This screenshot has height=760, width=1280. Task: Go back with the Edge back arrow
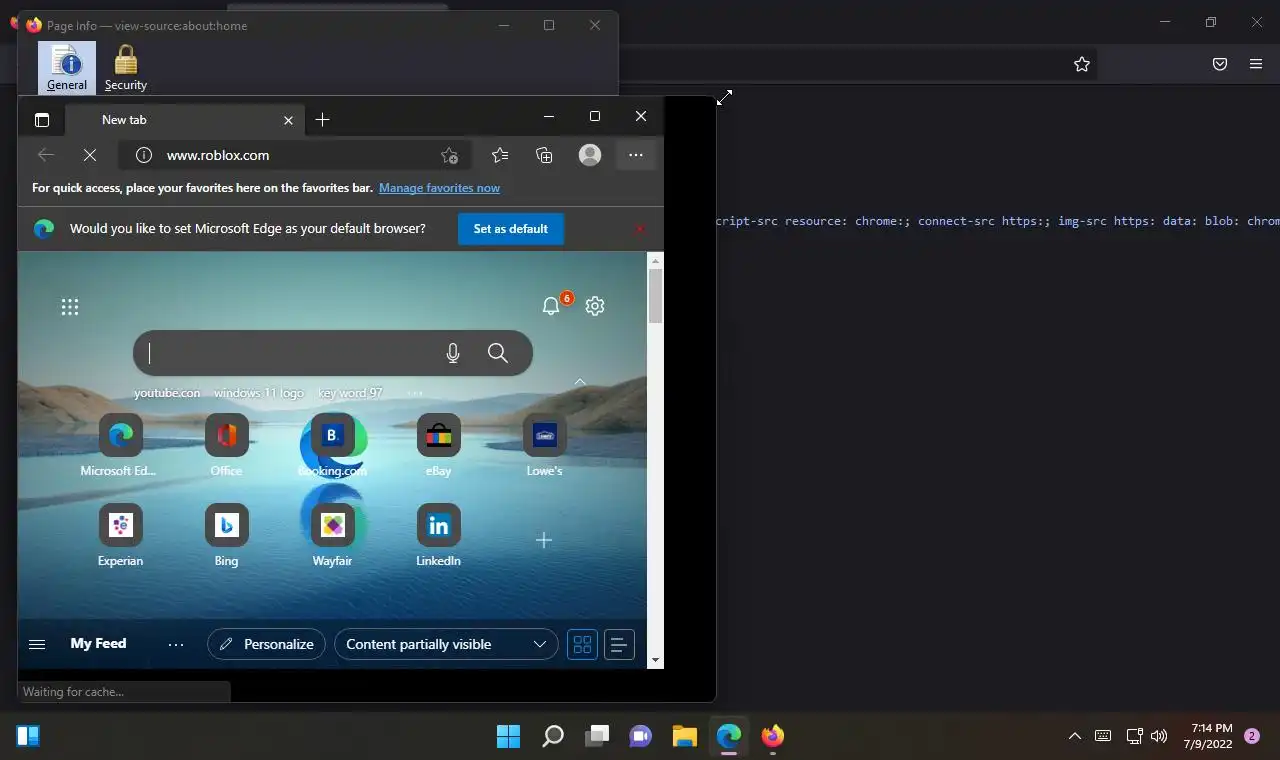click(45, 155)
